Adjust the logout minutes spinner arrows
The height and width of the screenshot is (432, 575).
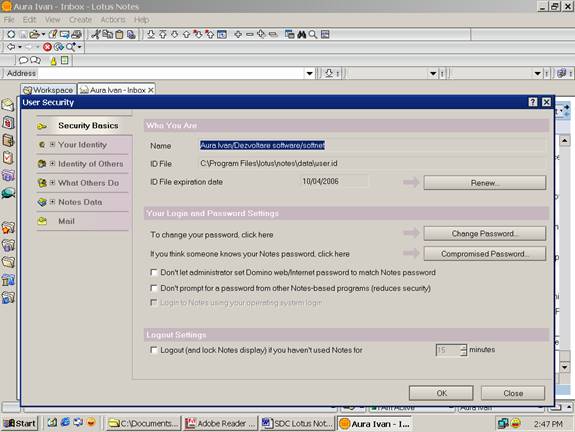pos(464,350)
